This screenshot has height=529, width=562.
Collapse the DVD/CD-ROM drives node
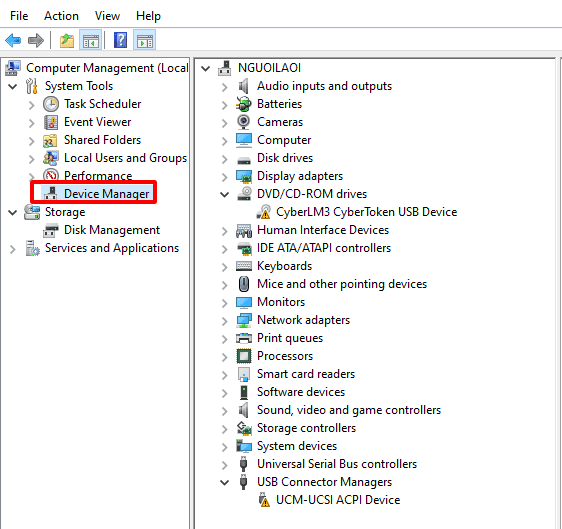coord(225,194)
